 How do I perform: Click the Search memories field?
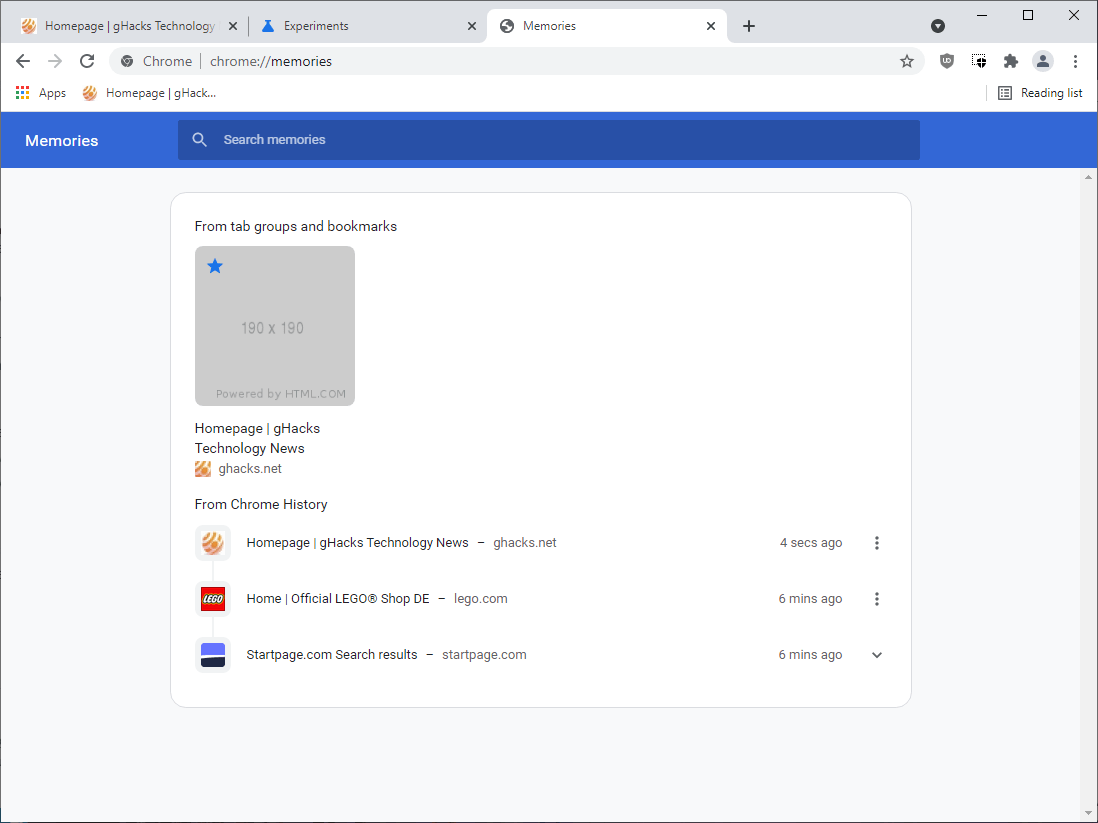tap(548, 139)
